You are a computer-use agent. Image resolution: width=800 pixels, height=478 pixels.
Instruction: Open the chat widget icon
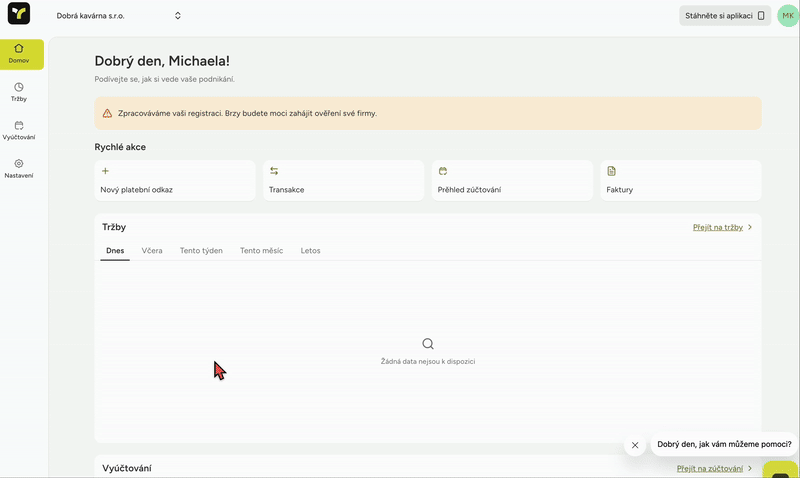[780, 470]
